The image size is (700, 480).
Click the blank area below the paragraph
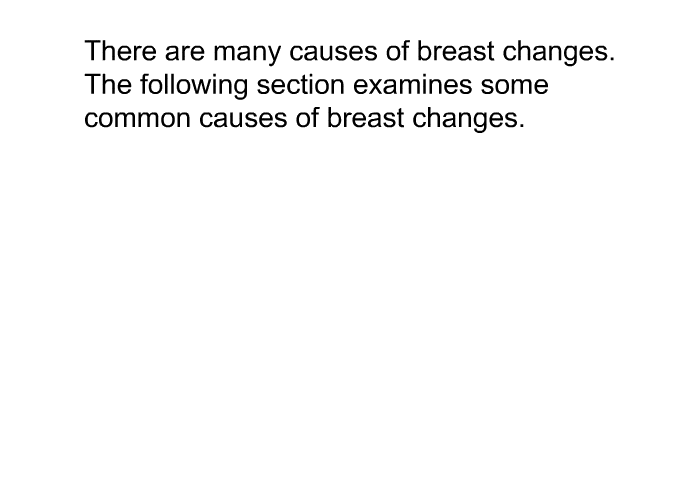pos(350,304)
